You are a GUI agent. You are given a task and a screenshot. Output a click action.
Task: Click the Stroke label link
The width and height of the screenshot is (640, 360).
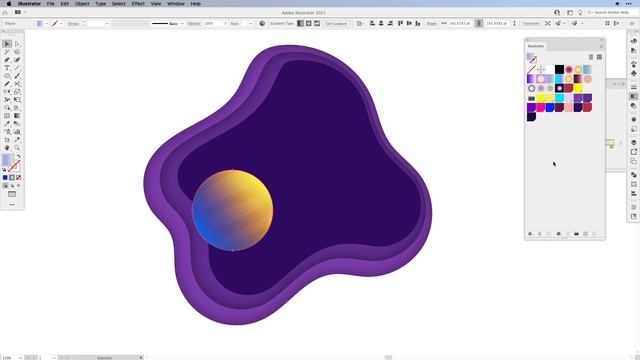click(x=73, y=24)
